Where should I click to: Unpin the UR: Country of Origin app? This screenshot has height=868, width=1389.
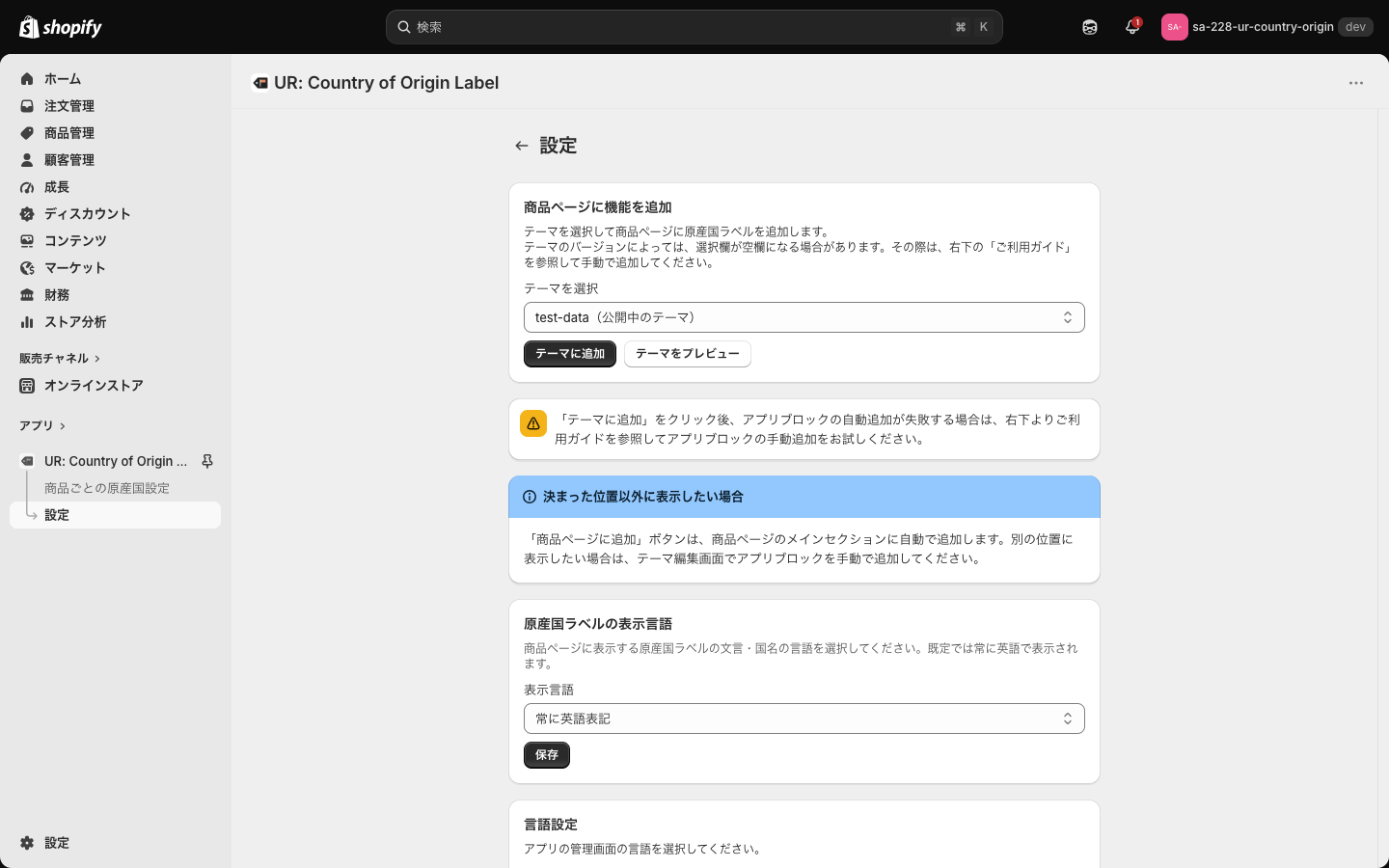(x=206, y=461)
